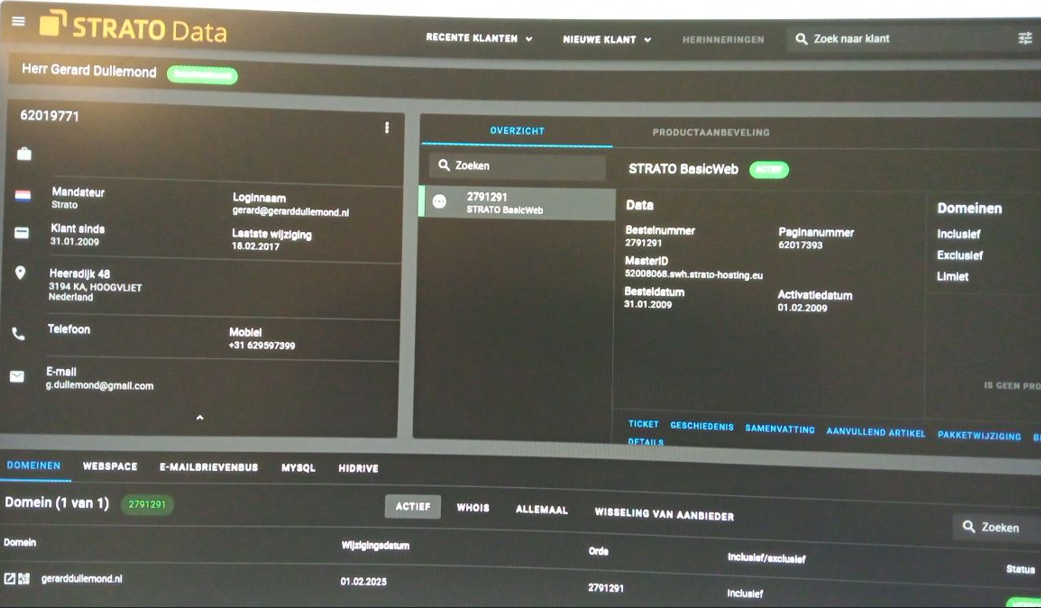Select the ALLEMAAL filter option

pos(541,510)
